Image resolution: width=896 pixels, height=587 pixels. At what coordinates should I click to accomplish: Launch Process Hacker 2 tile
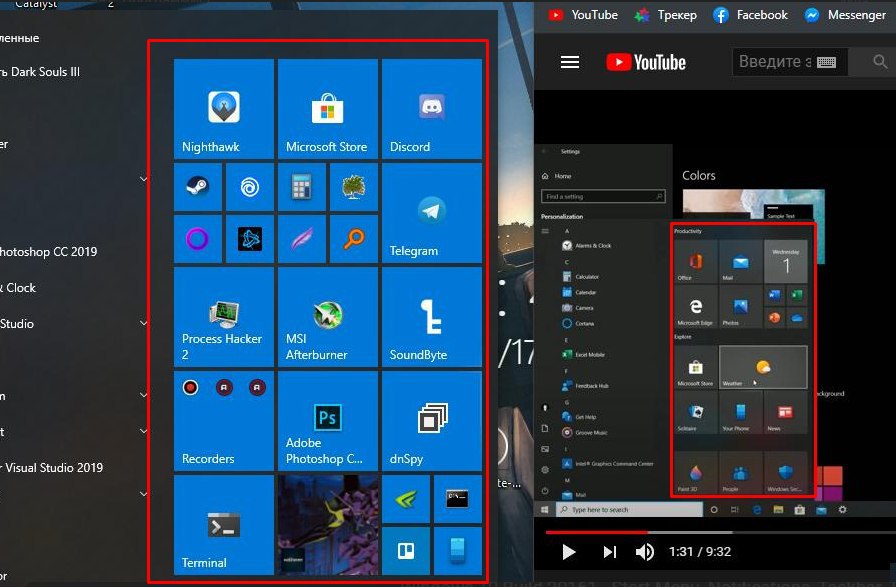[x=223, y=317]
